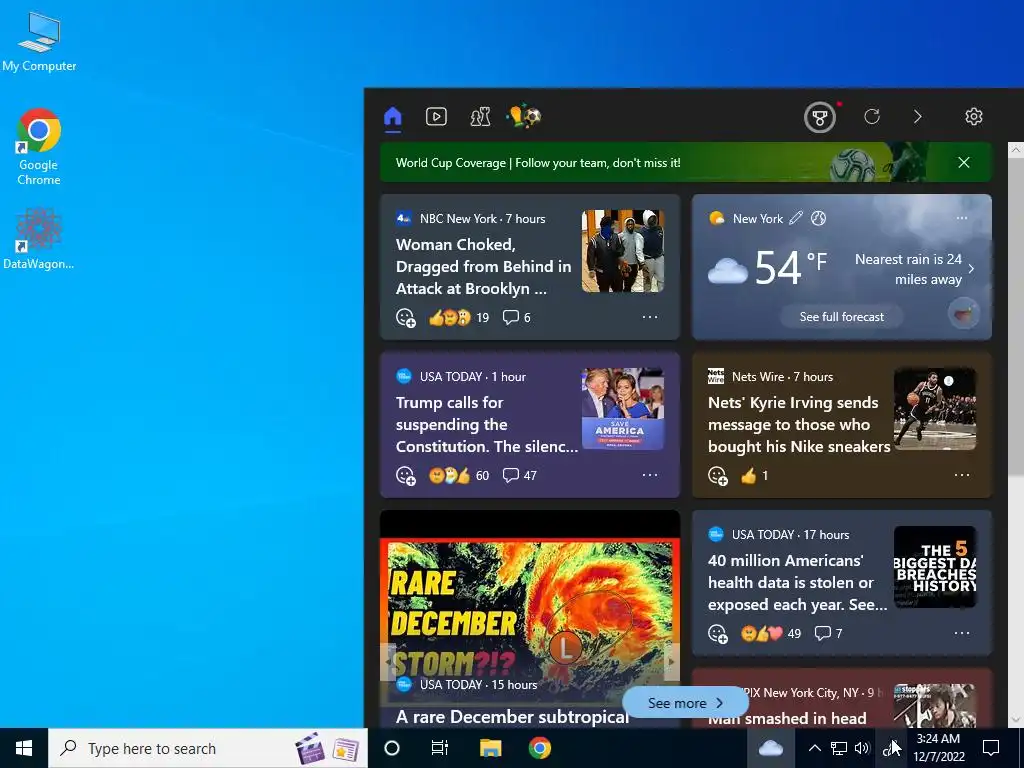Open Task View in the taskbar
The image size is (1024, 768).
(440, 748)
